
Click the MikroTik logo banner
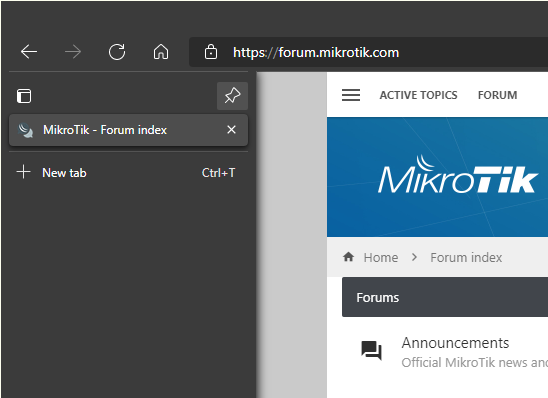tap(457, 175)
